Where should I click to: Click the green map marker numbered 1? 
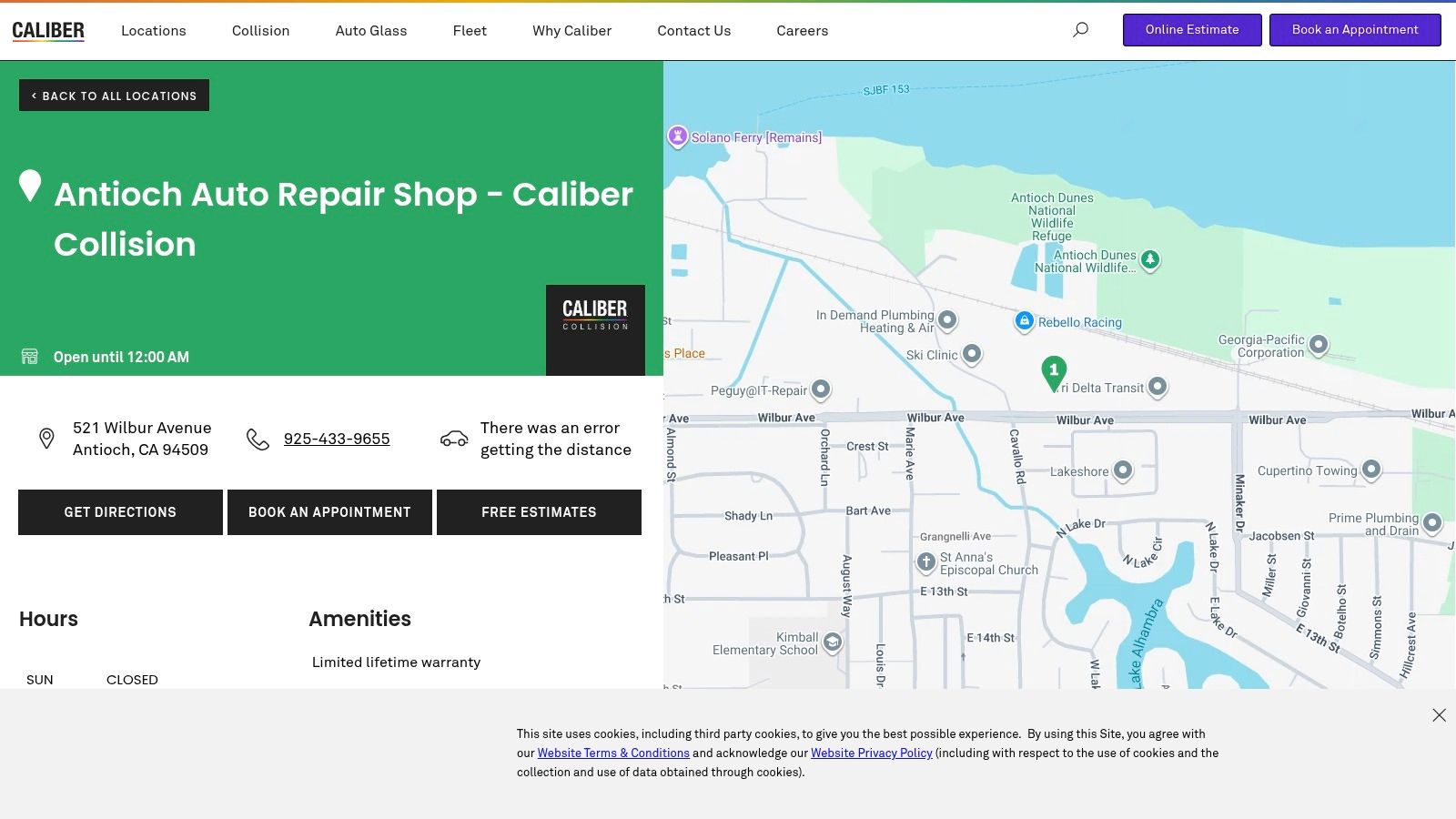click(x=1054, y=374)
